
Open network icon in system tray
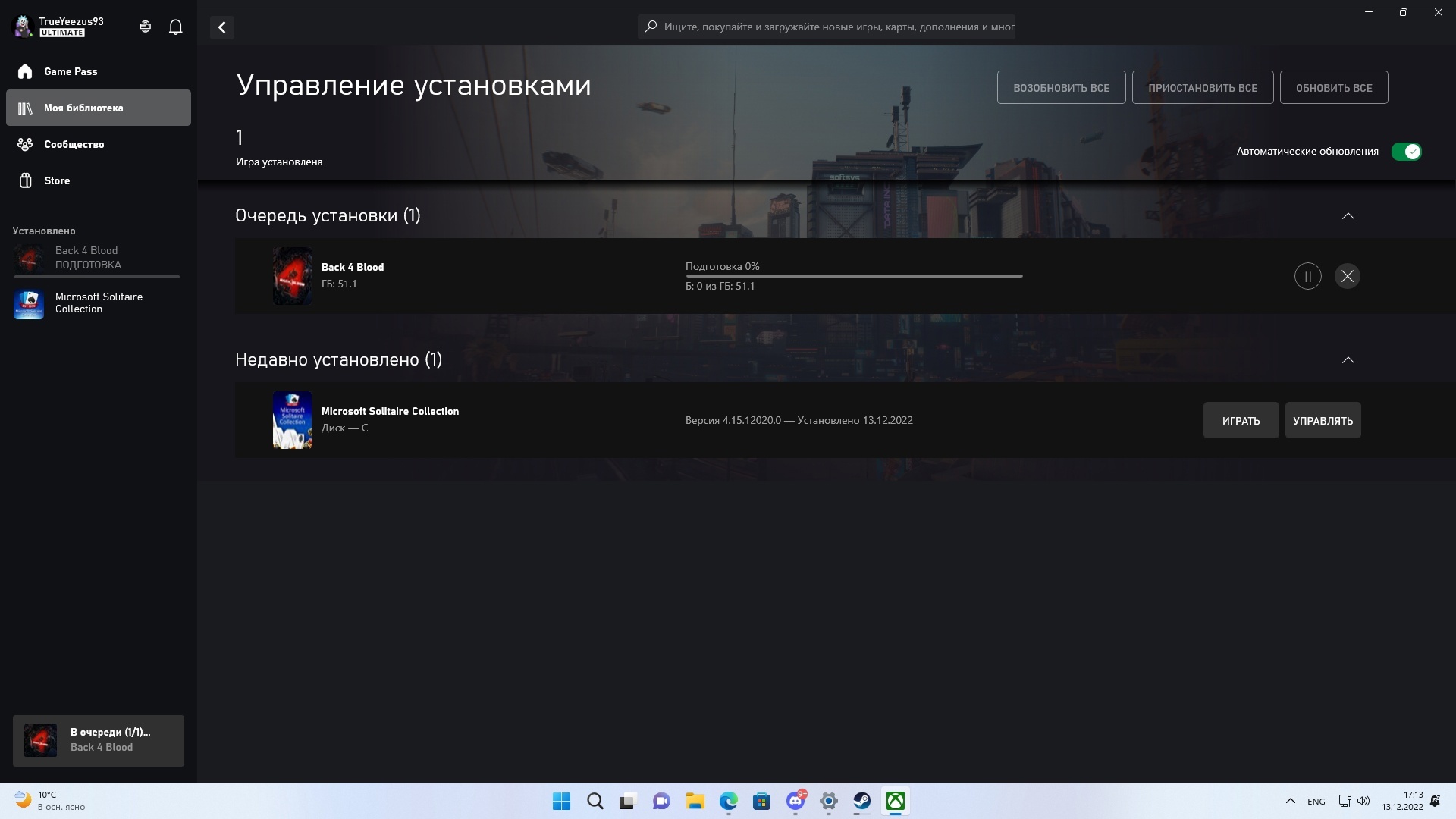[1345, 801]
